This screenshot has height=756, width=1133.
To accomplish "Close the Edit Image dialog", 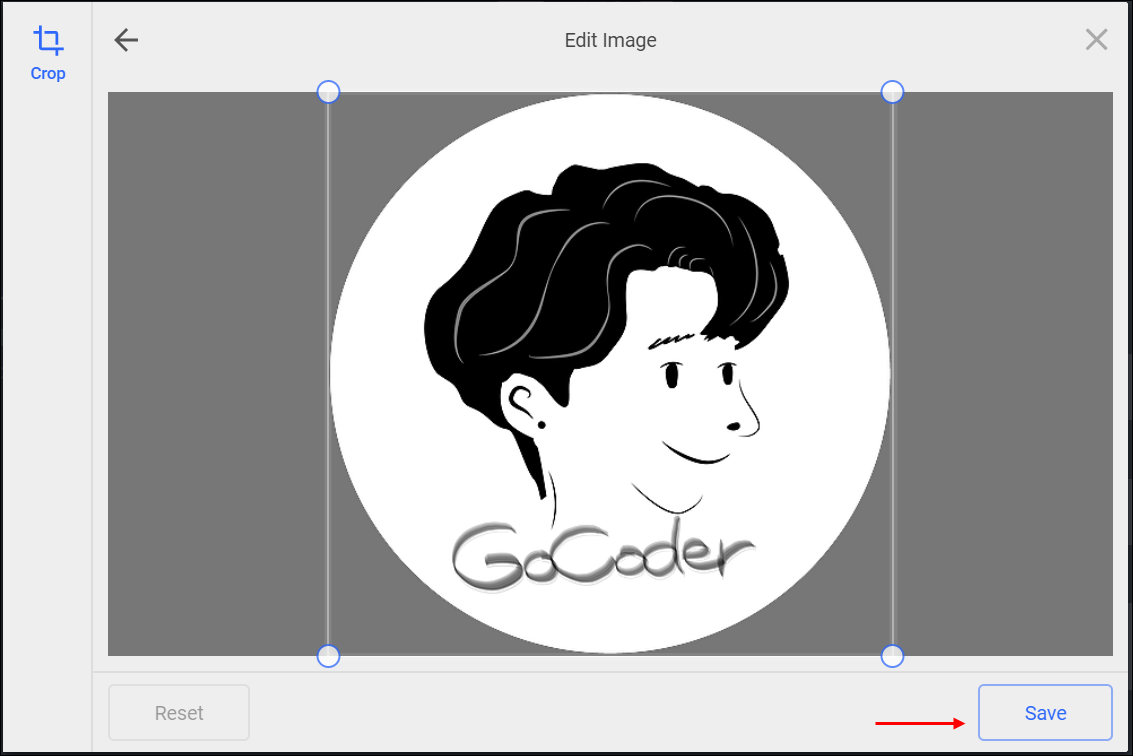I will click(1096, 40).
